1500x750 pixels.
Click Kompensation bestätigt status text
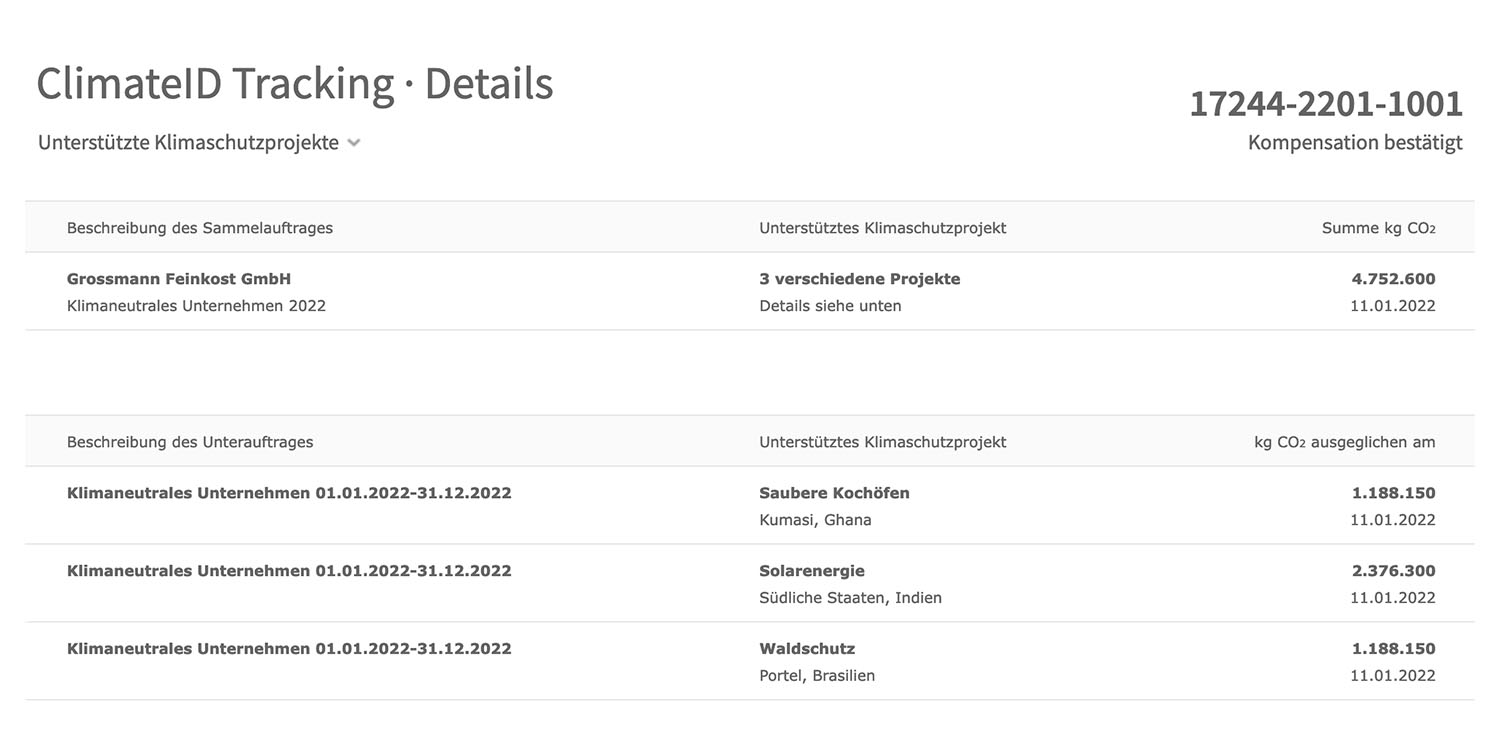coord(1354,143)
